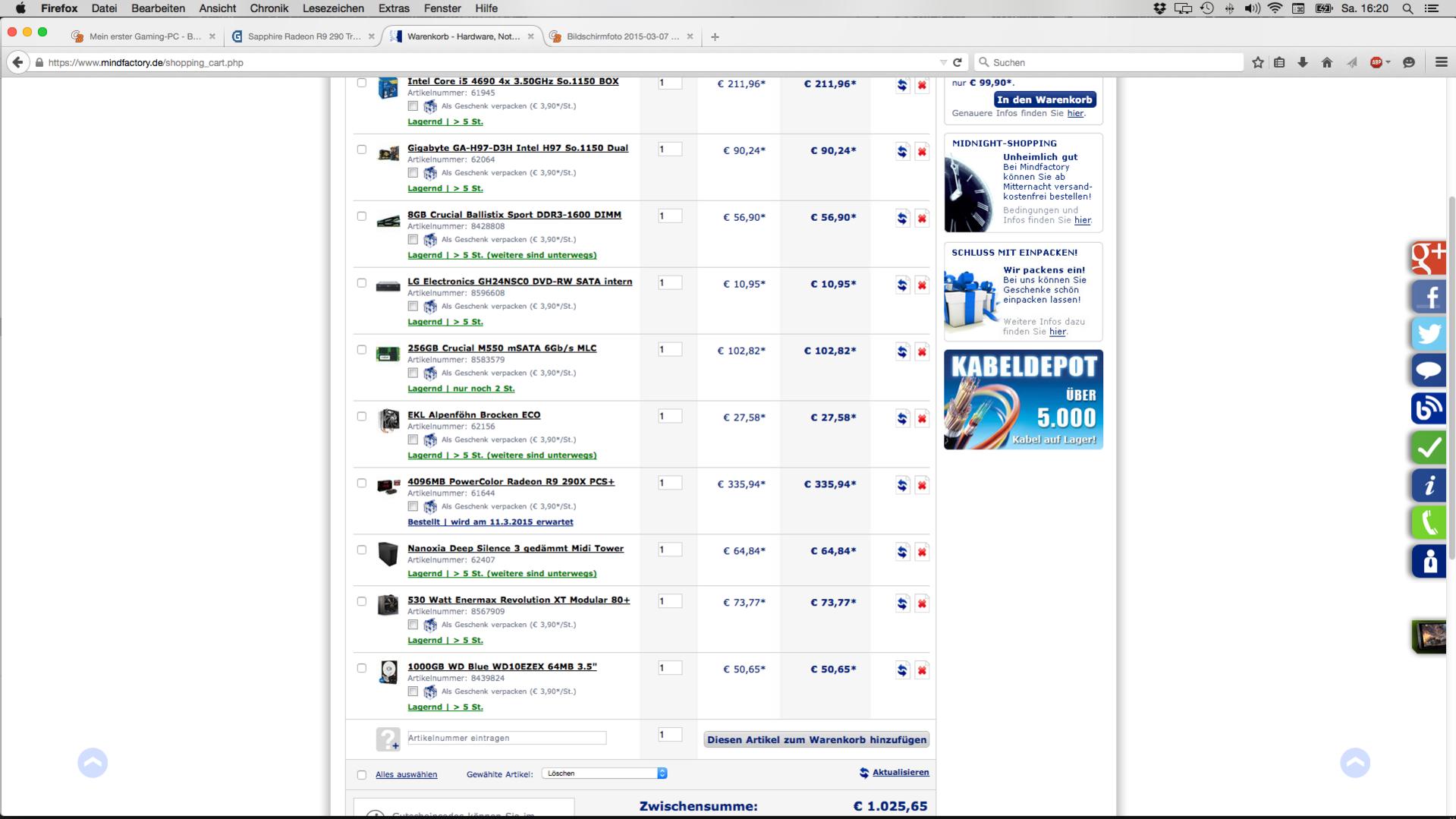Bookmark this page with the star icon

coord(1258,62)
